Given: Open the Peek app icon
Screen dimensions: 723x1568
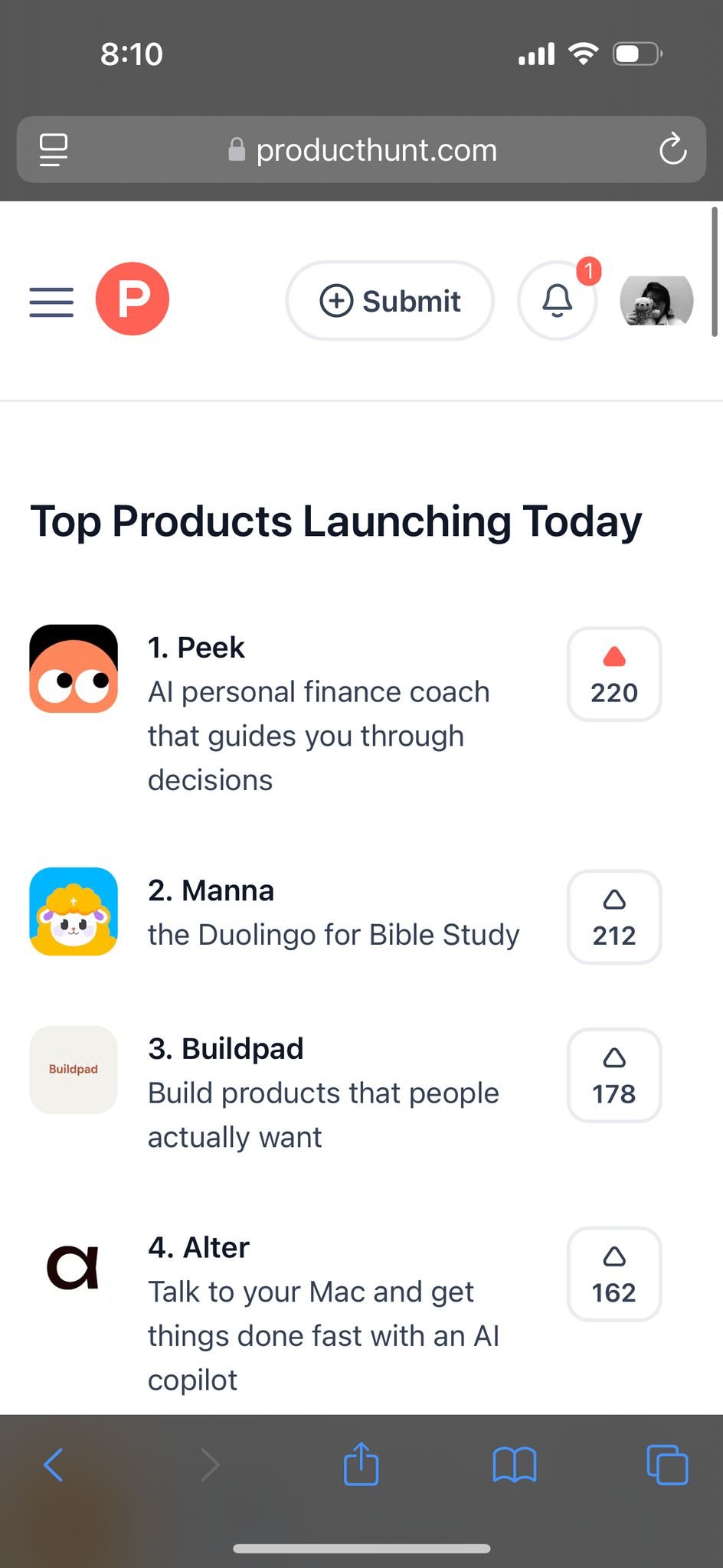Looking at the screenshot, I should pos(74,669).
